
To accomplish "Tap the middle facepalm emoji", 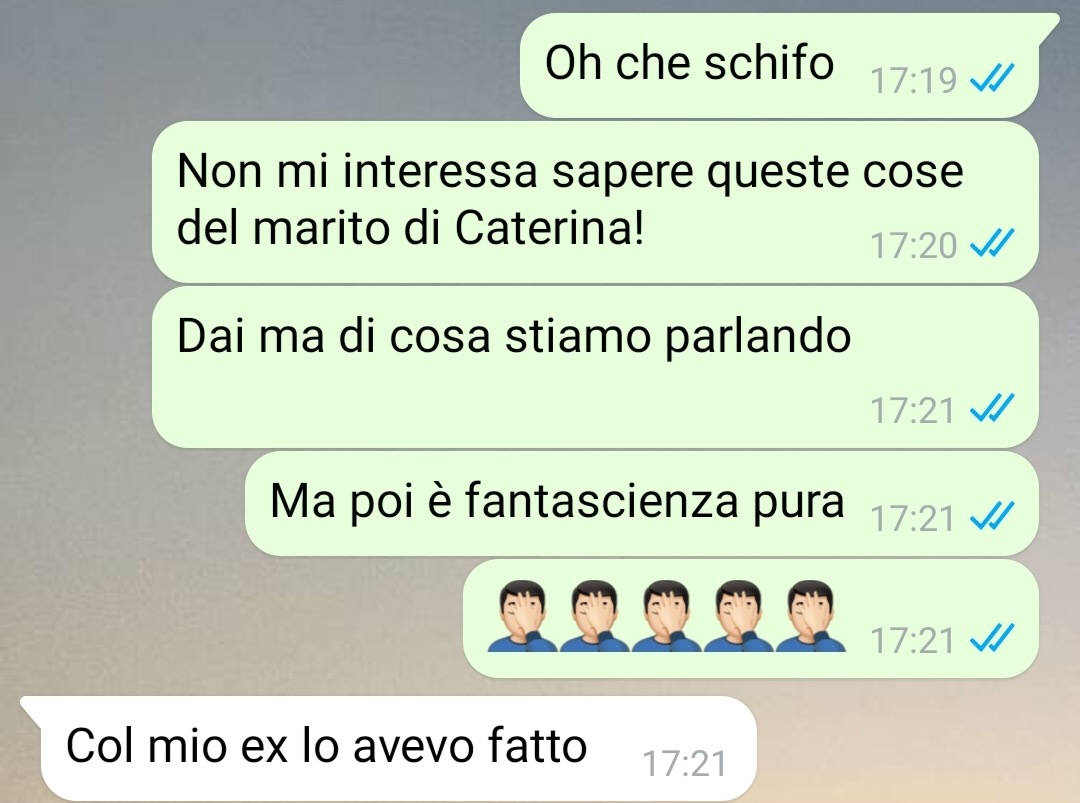I will tap(667, 616).
